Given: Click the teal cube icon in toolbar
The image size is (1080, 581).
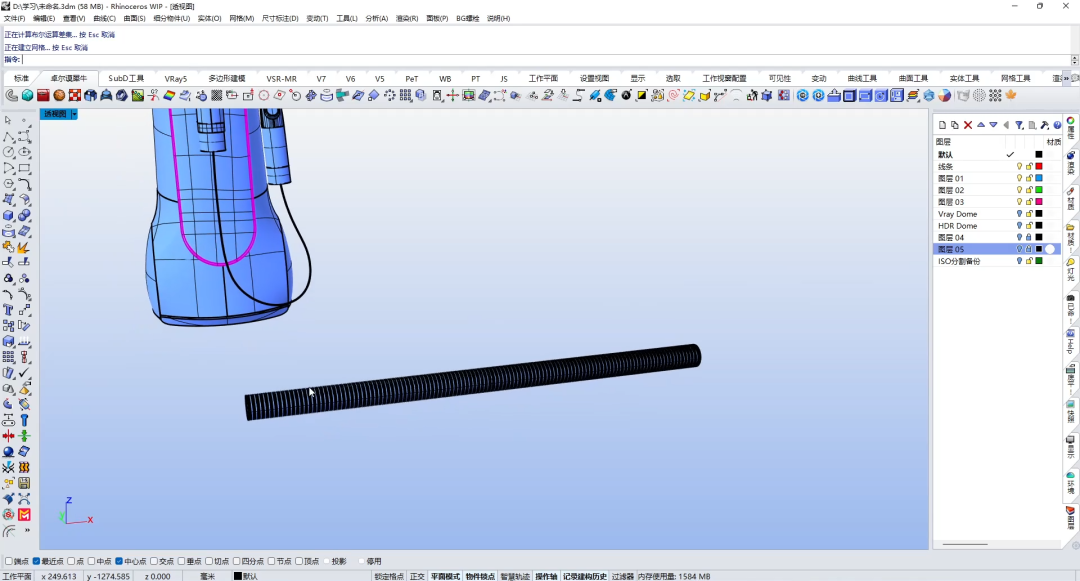Looking at the screenshot, I should [27, 95].
